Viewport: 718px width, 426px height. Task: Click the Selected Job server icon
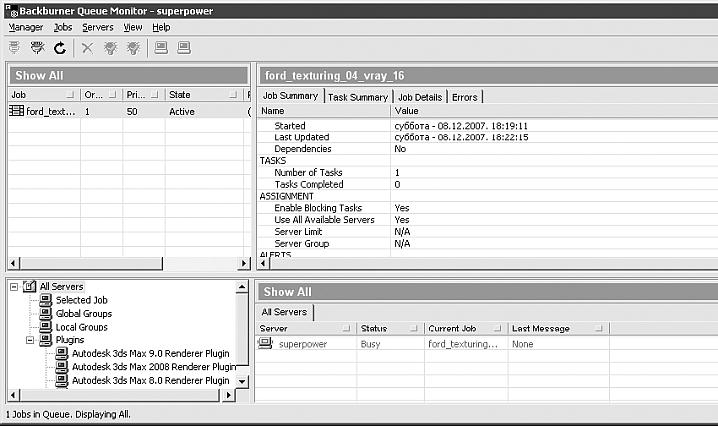pyautogui.click(x=45, y=300)
